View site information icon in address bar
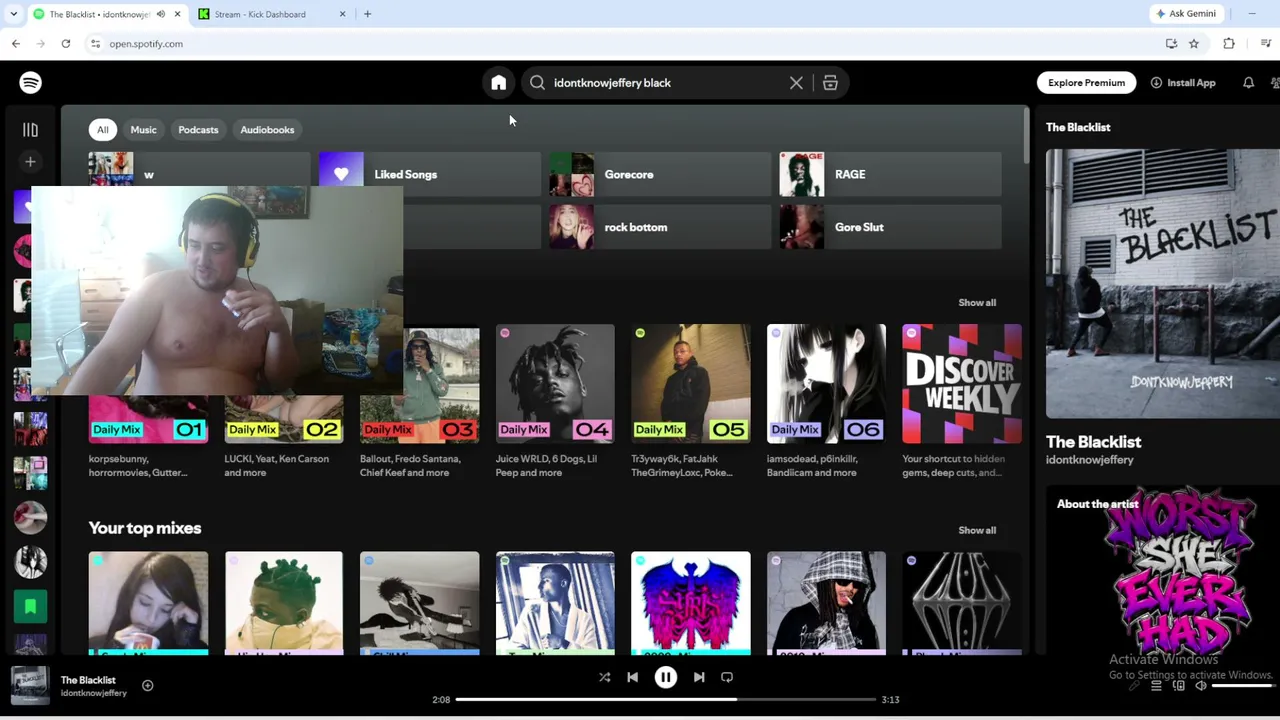 pyautogui.click(x=95, y=44)
